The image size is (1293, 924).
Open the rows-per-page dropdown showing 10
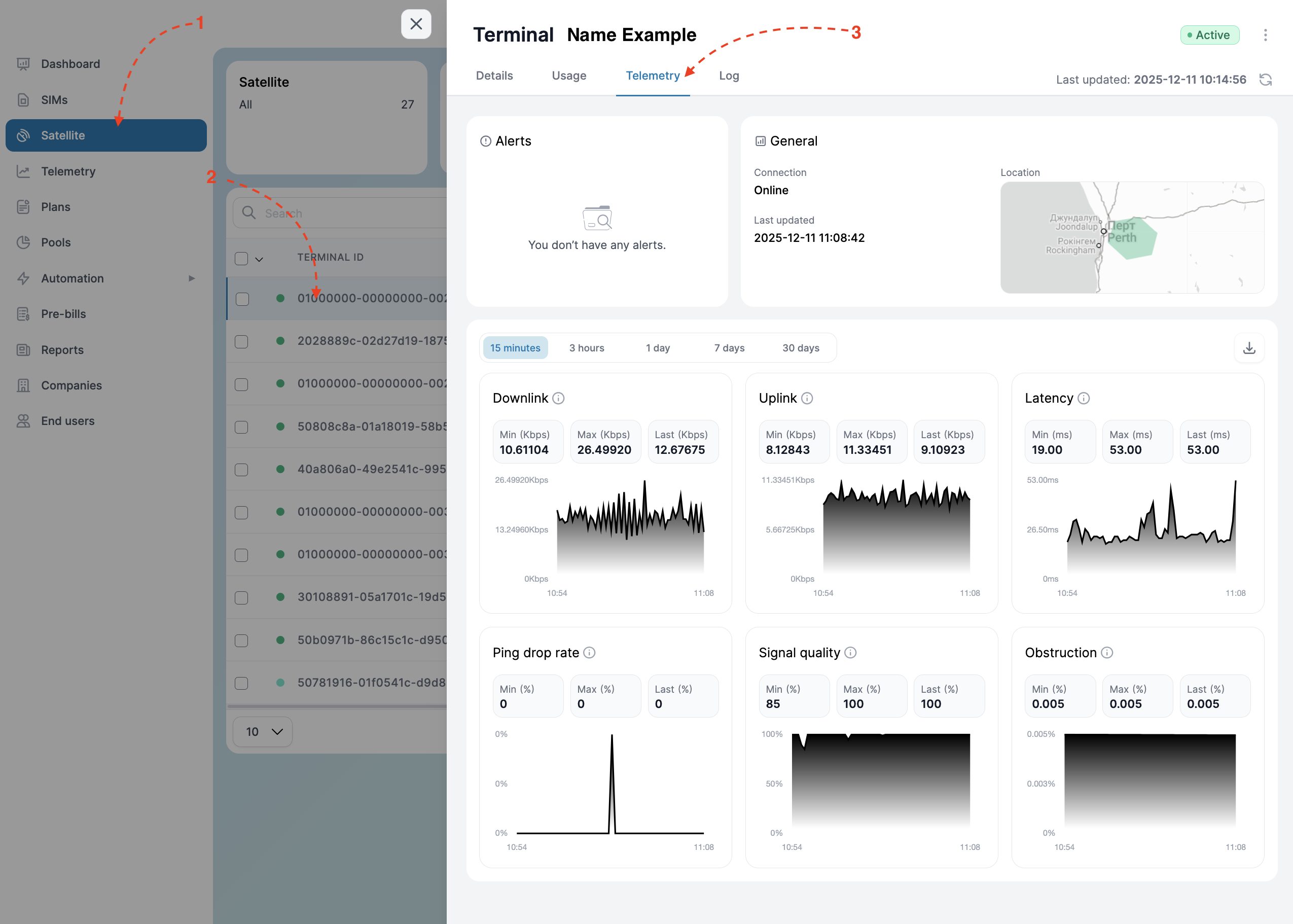(x=263, y=732)
